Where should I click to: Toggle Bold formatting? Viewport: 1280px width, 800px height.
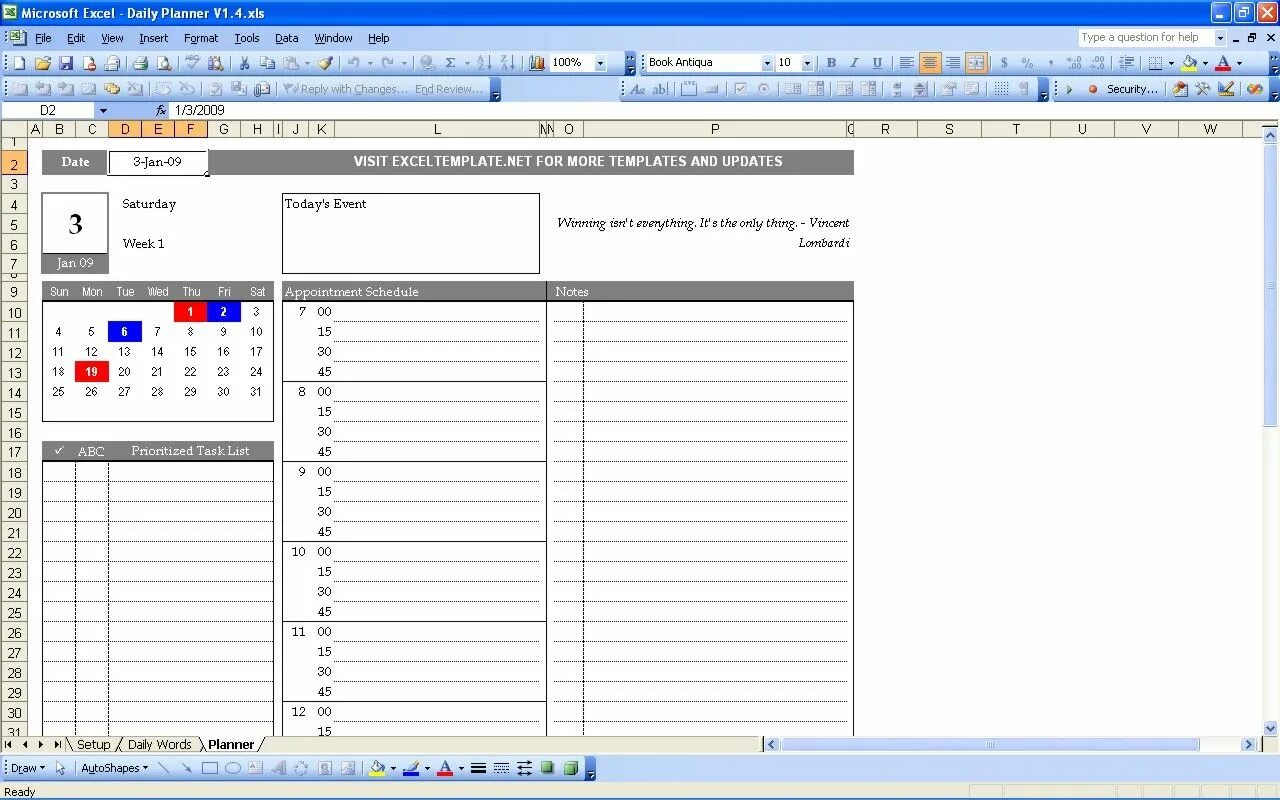click(831, 63)
